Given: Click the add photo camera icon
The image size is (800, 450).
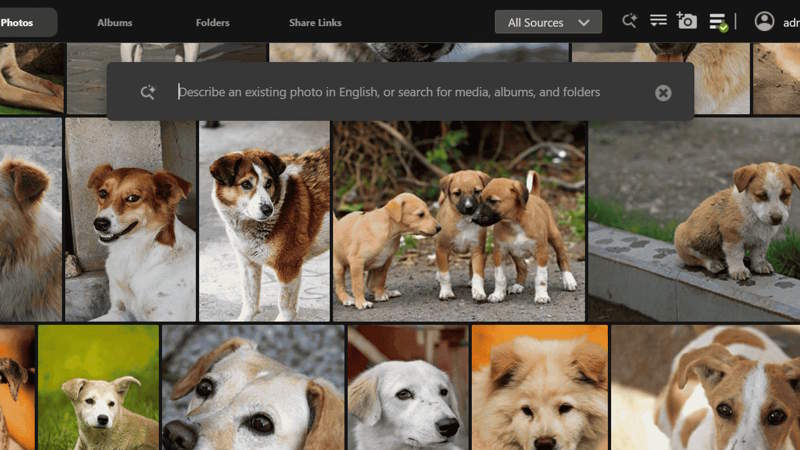Looking at the screenshot, I should (687, 21).
